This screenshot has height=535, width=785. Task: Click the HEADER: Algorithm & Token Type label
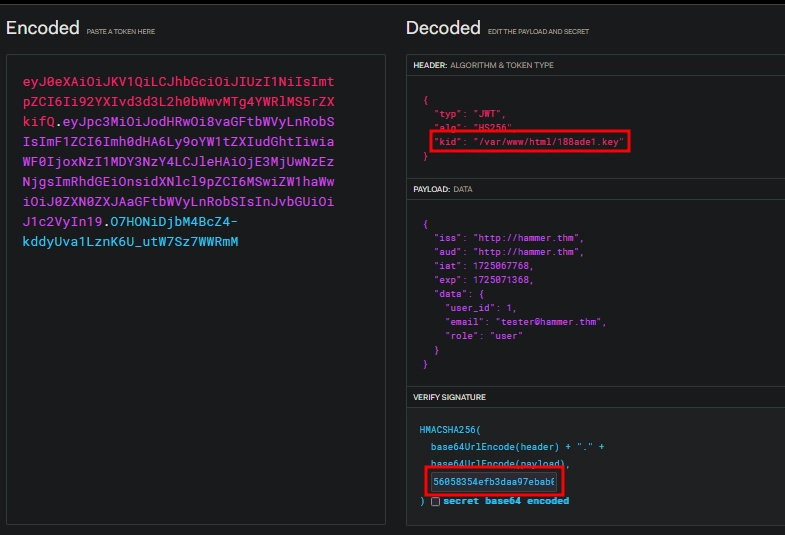[x=483, y=65]
